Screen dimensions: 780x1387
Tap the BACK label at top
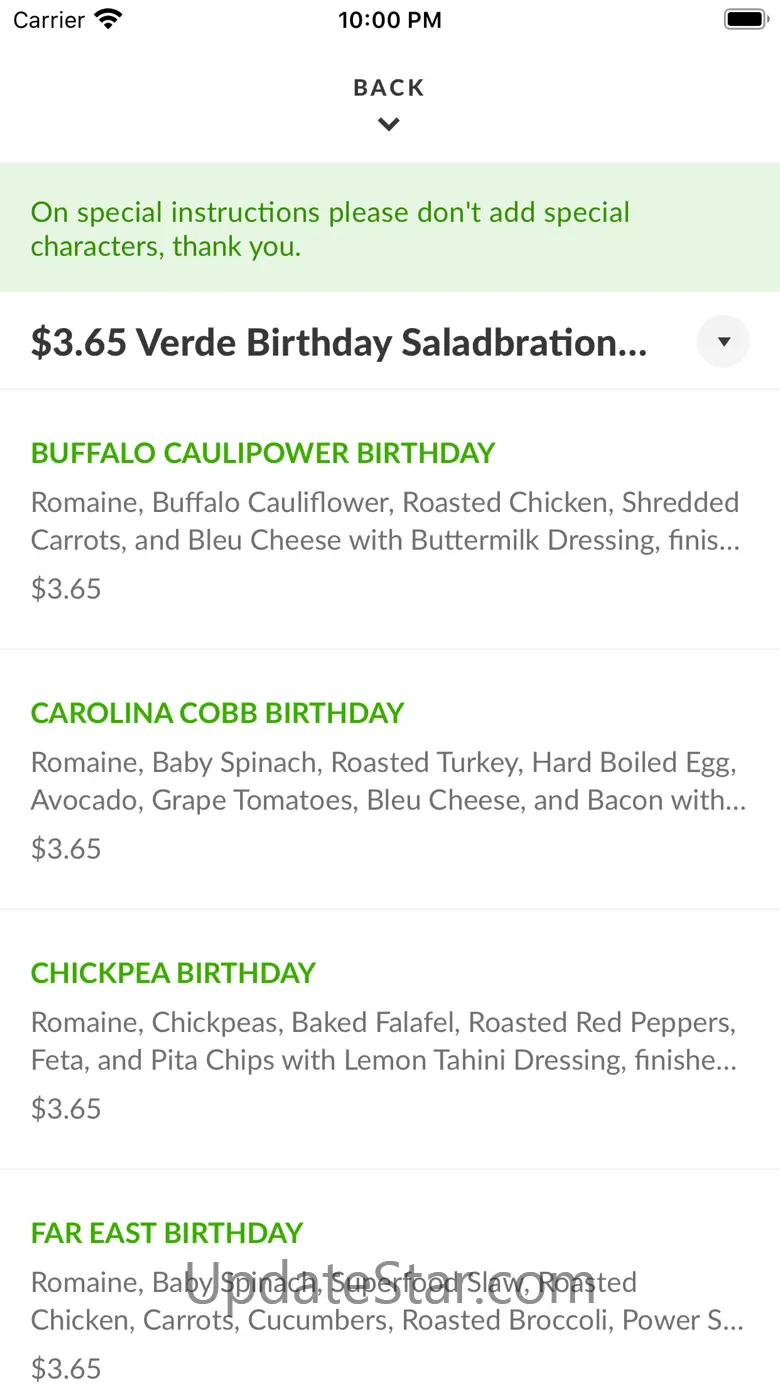[x=389, y=88]
